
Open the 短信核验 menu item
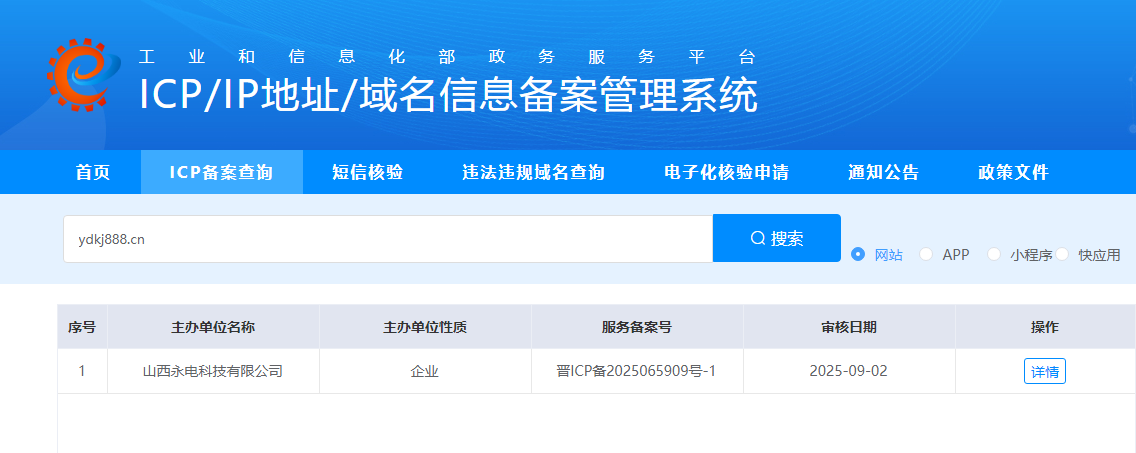click(367, 173)
